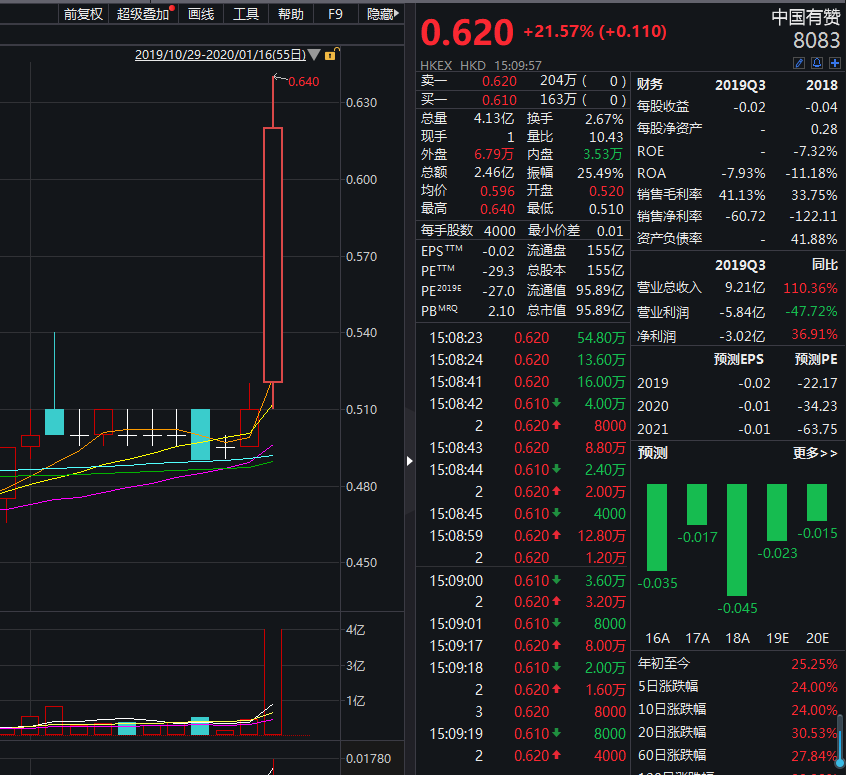Image resolution: width=846 pixels, height=775 pixels.
Task: Click the 买一 price 0.610
Action: pyautogui.click(x=499, y=100)
